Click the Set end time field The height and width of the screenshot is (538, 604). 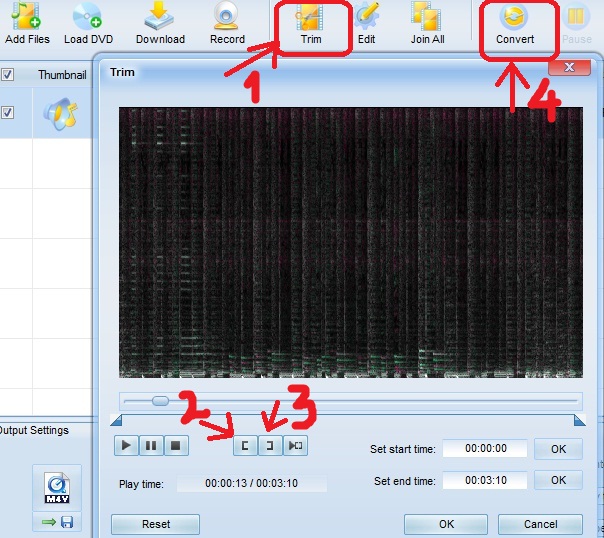(x=485, y=480)
